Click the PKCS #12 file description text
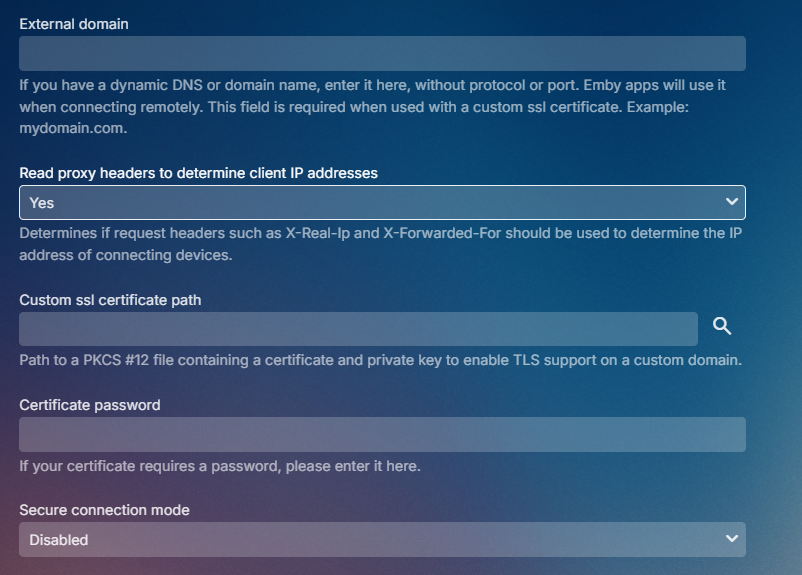 (380, 360)
